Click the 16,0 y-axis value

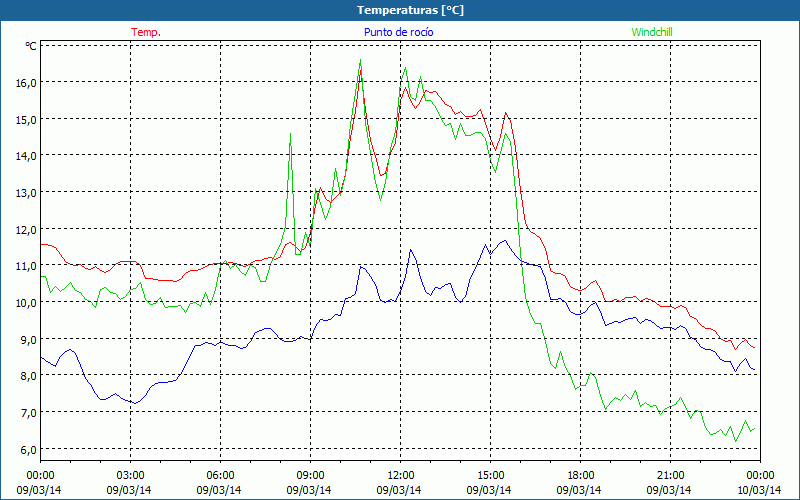pyautogui.click(x=27, y=83)
